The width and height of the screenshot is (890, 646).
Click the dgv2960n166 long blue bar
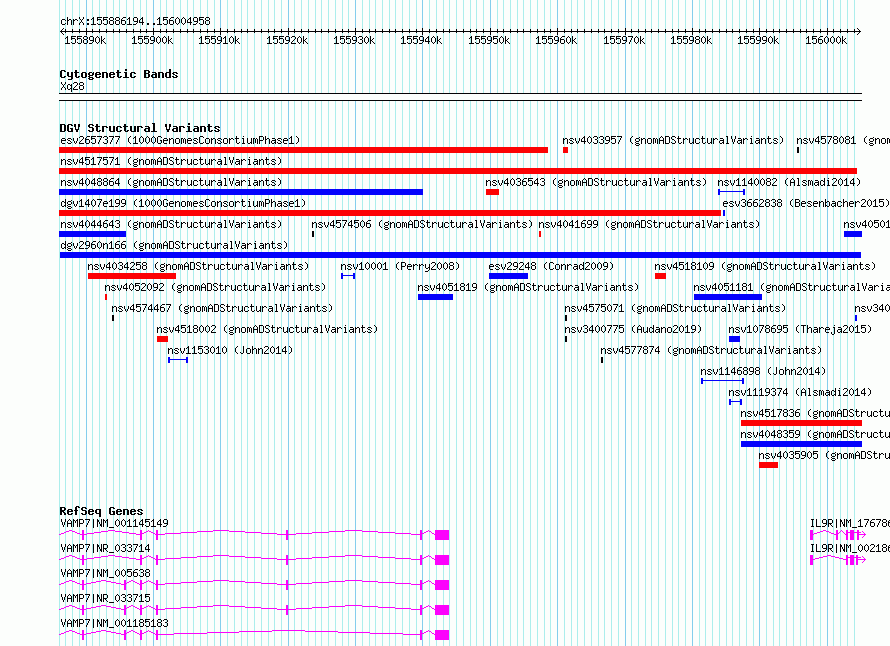(460, 255)
